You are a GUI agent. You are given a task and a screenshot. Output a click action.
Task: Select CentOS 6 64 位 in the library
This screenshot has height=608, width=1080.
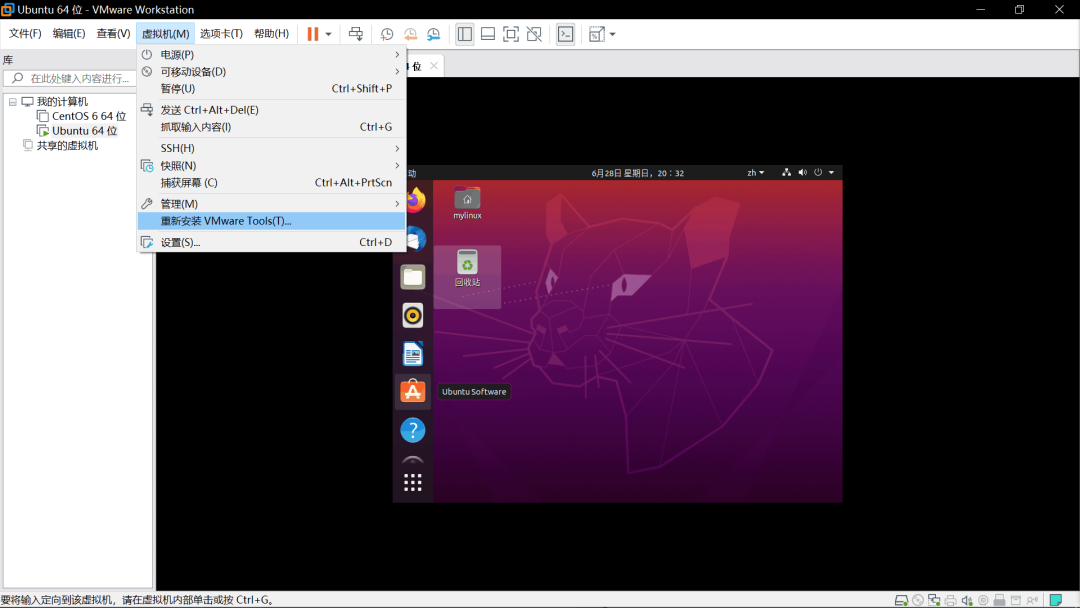[x=89, y=116]
